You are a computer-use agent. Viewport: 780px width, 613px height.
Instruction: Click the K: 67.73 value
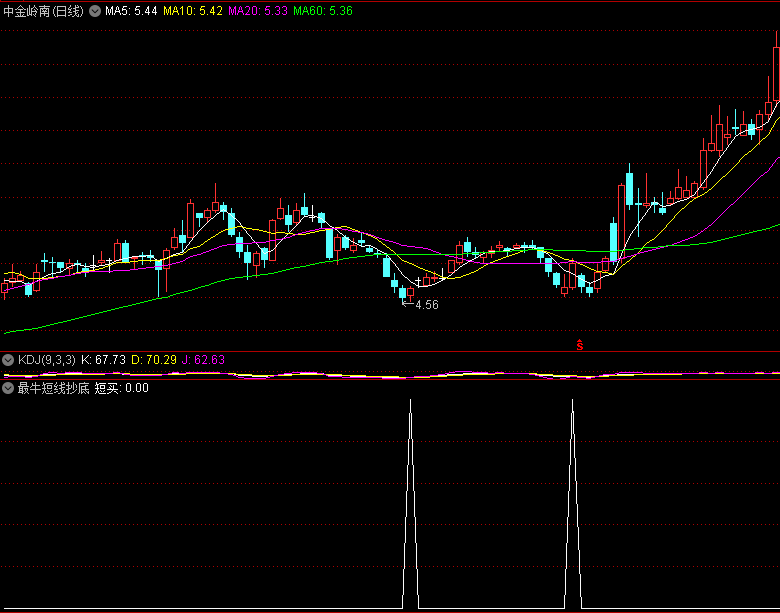coord(103,360)
